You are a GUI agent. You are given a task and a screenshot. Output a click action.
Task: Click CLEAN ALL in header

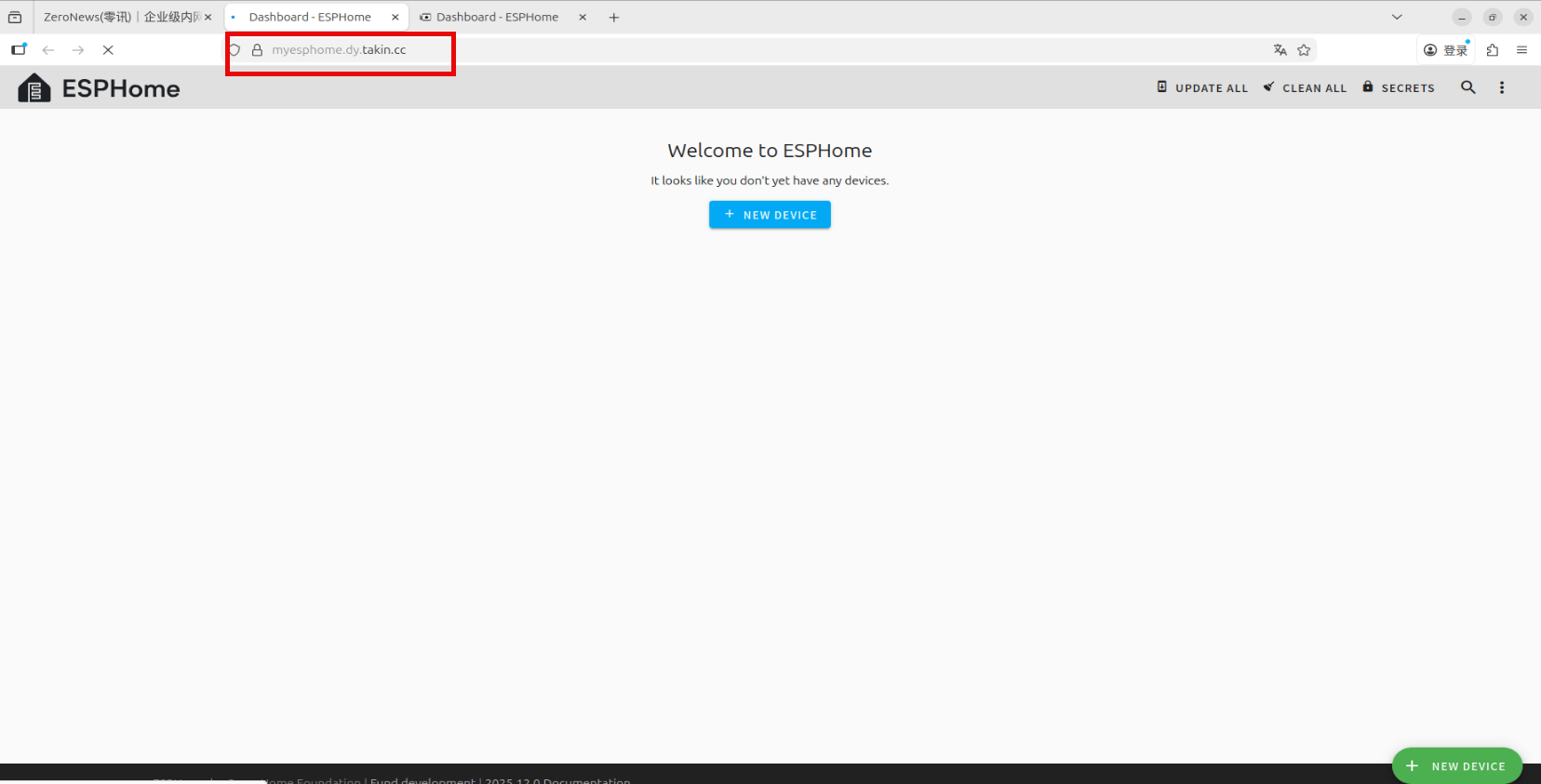pyautogui.click(x=1305, y=87)
